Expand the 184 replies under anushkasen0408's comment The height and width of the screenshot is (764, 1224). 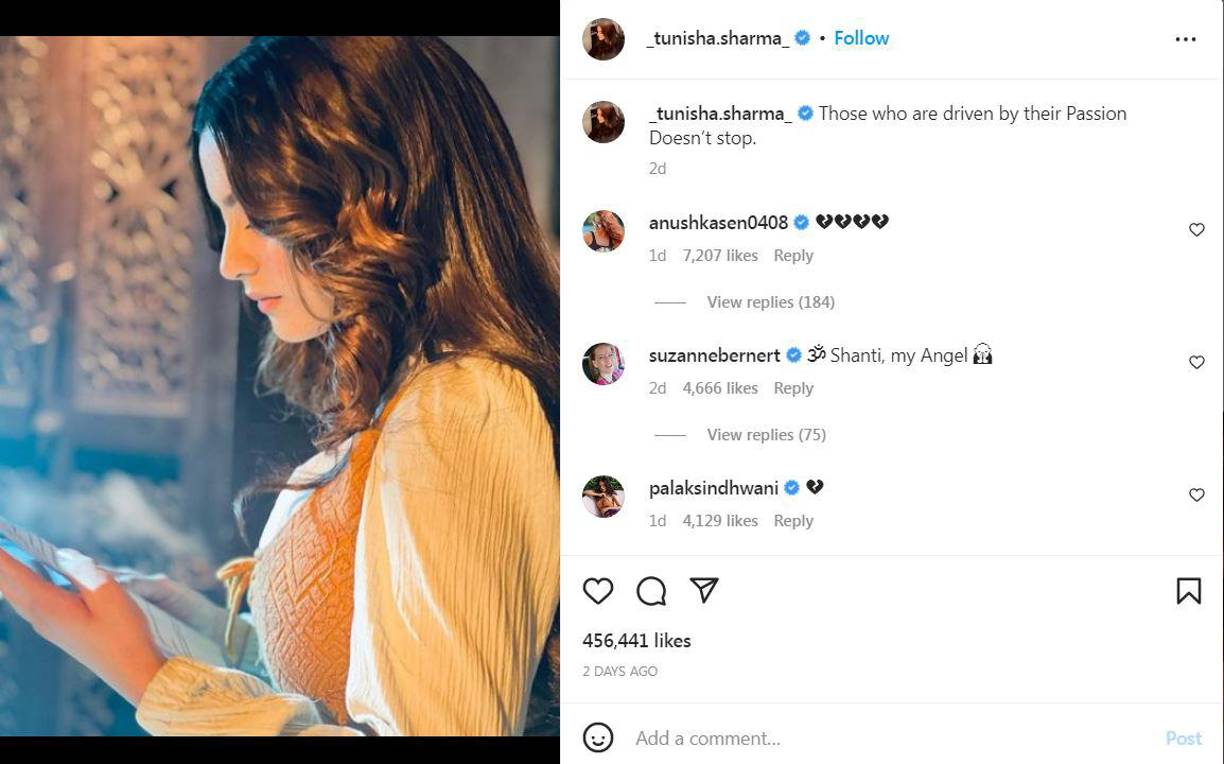(770, 301)
